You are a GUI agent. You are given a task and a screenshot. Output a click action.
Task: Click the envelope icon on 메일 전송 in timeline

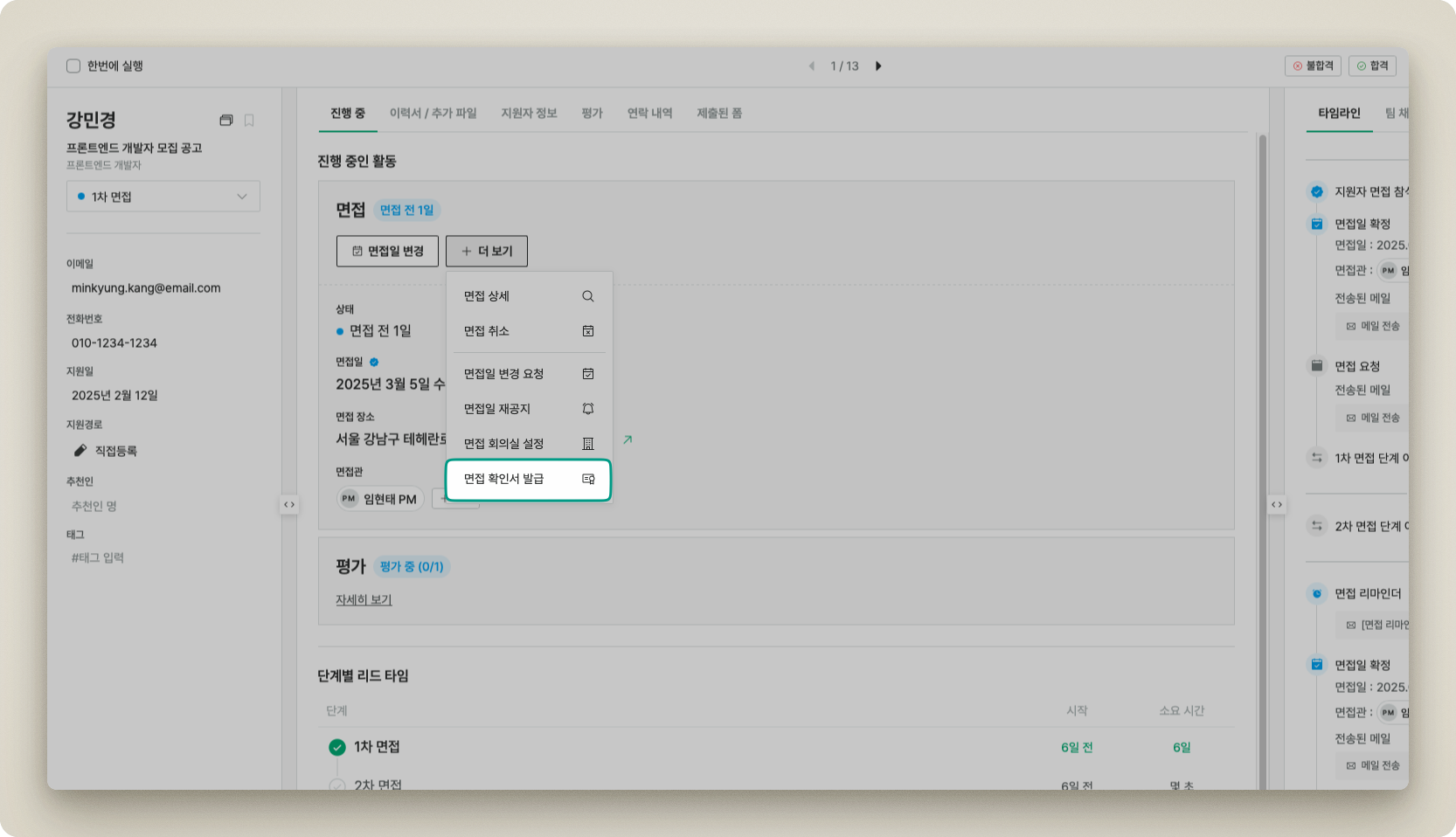point(1349,326)
